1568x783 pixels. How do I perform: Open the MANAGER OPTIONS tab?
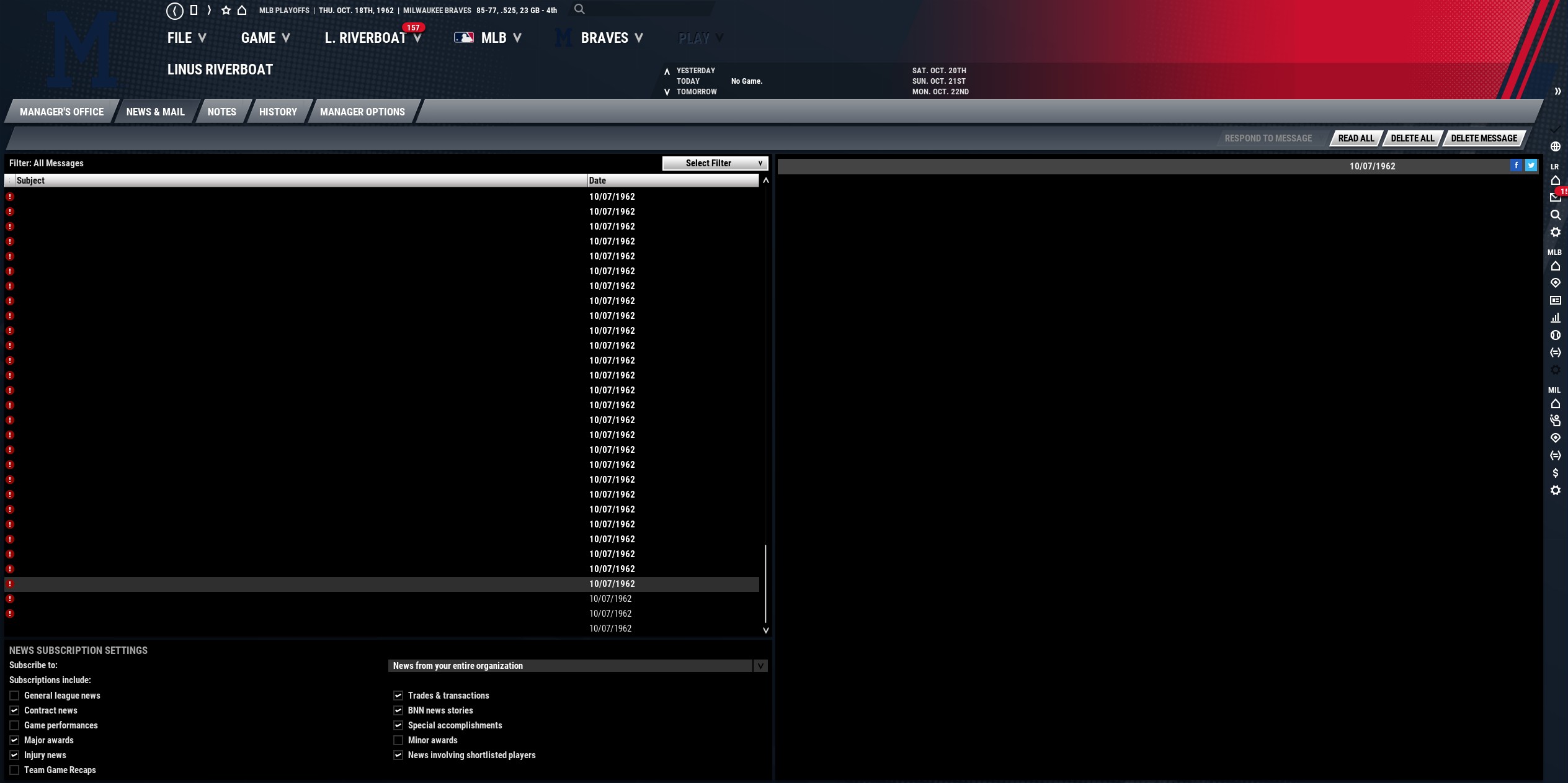click(x=362, y=112)
